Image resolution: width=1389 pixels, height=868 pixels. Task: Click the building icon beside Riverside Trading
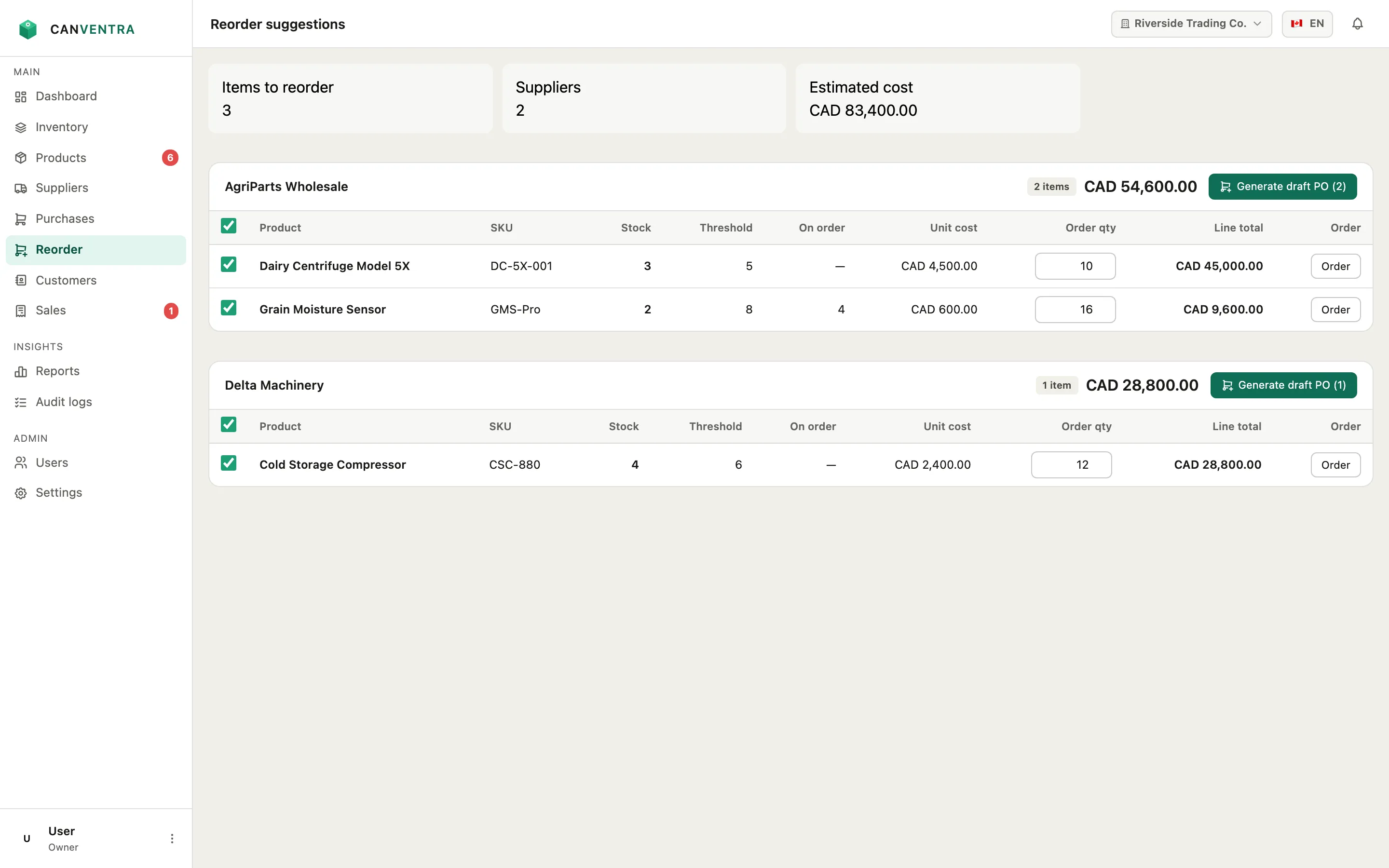[x=1125, y=24]
